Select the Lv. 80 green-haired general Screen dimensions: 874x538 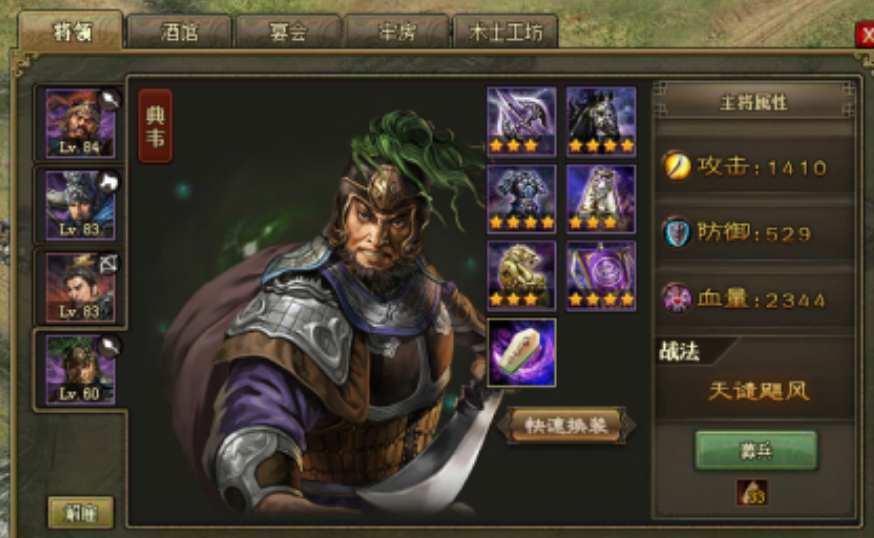click(80, 370)
